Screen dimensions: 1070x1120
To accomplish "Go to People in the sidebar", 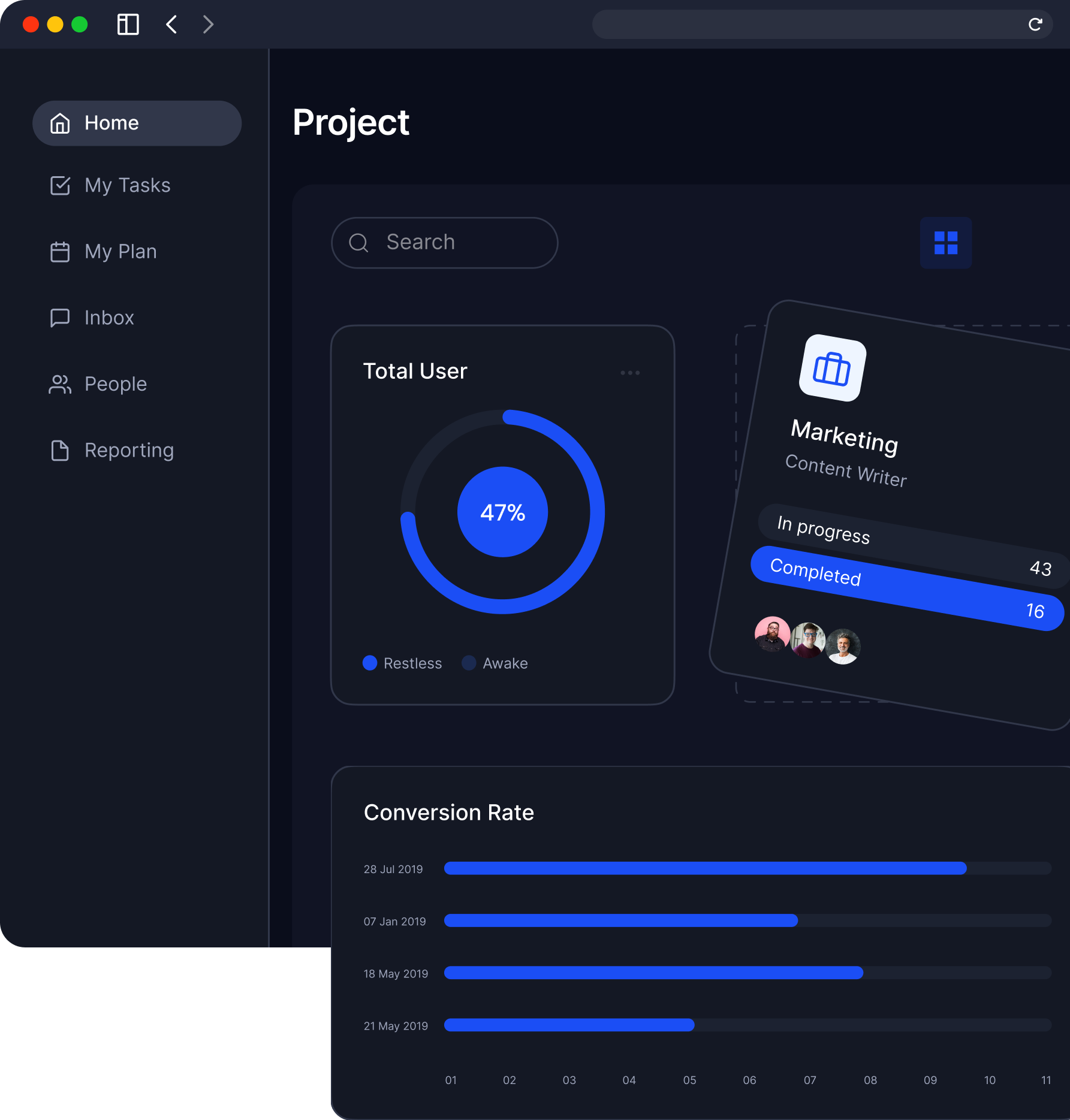I will [98, 384].
